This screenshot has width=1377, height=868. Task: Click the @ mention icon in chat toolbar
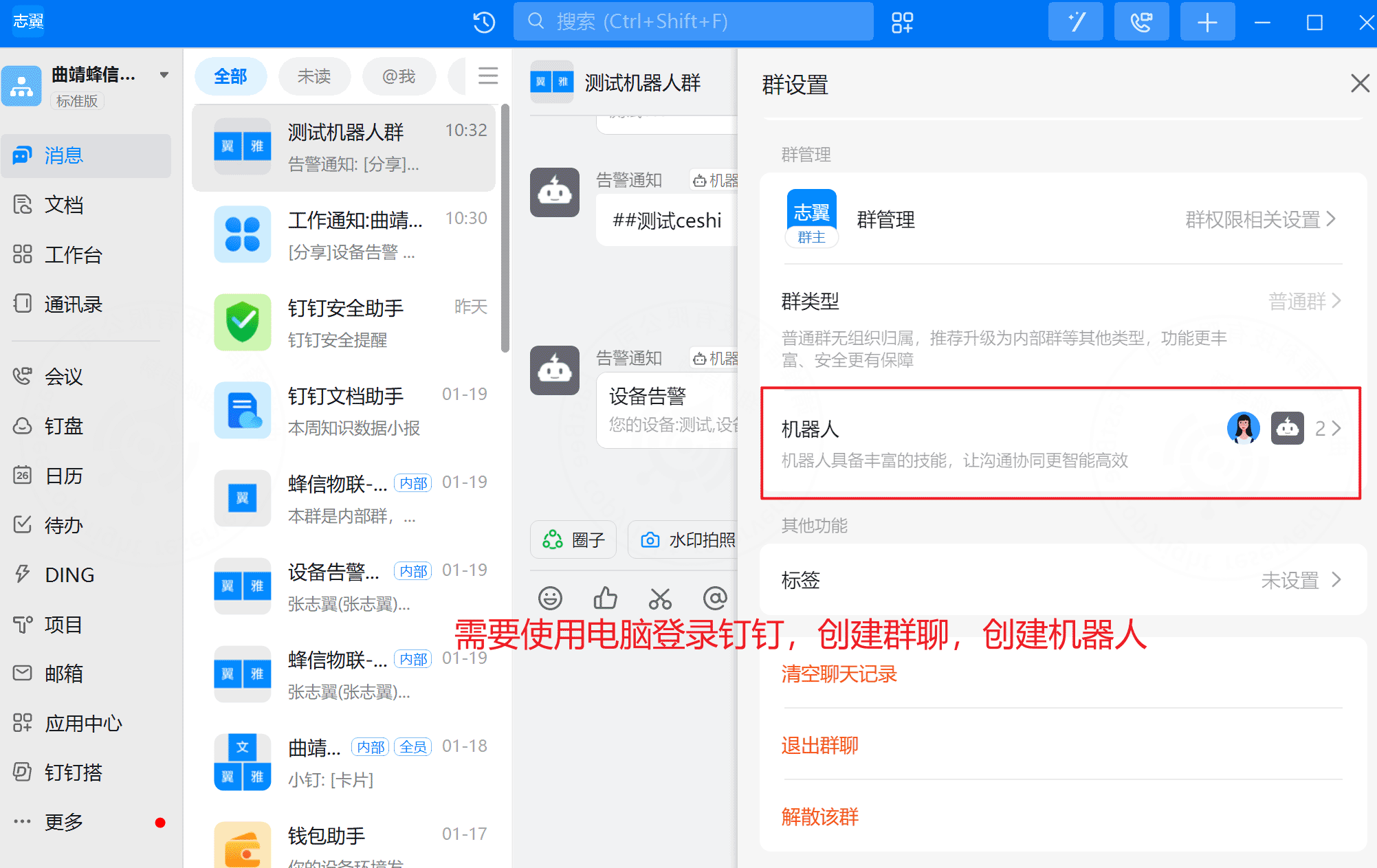(x=715, y=599)
